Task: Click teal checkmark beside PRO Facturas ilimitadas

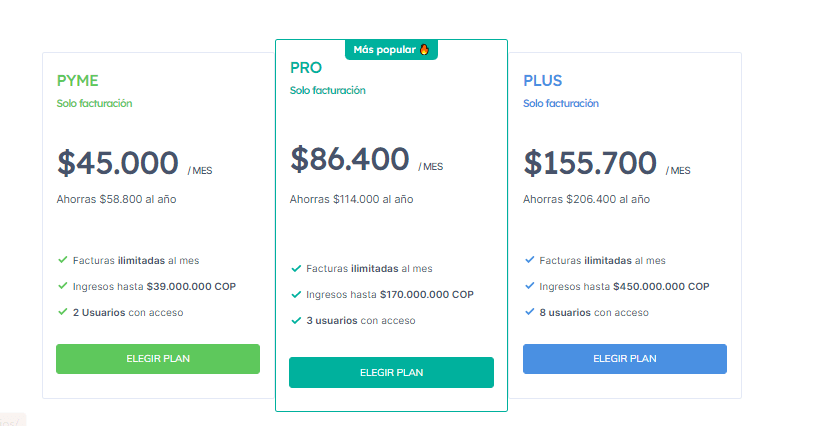Action: [296, 268]
